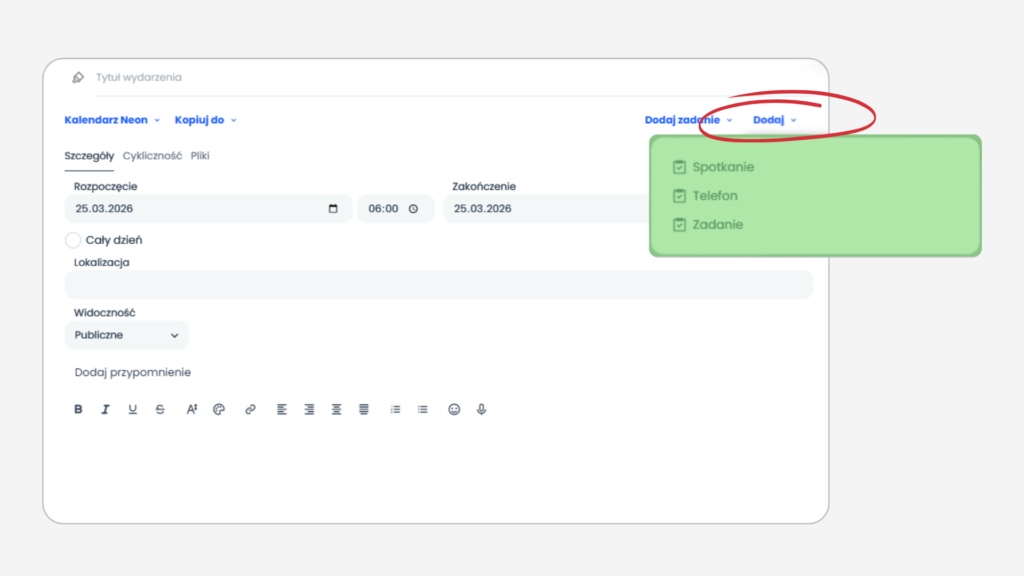Select Spotkanie from the Dodaj menu
The height and width of the screenshot is (576, 1024).
tap(722, 167)
